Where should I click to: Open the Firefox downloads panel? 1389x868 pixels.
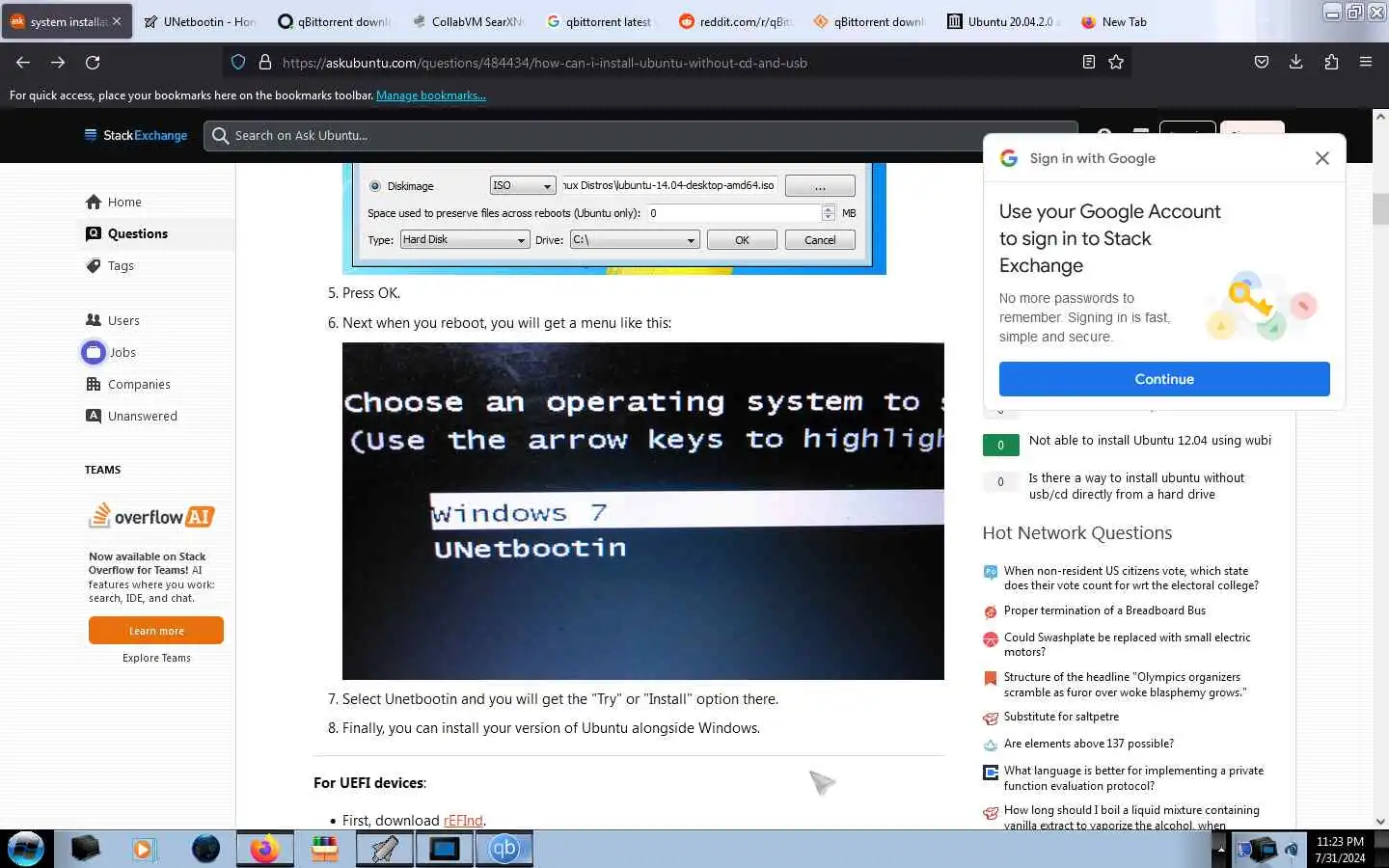[1295, 62]
